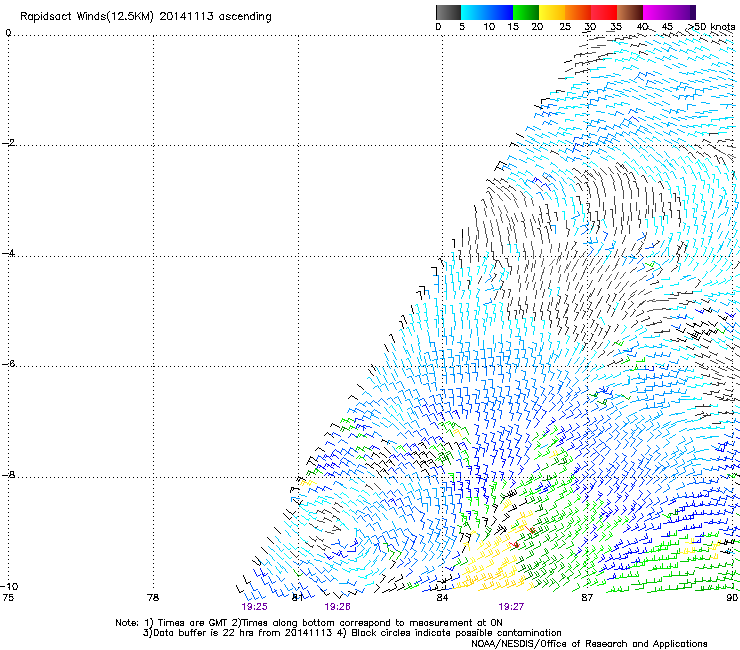Click the 19:27 pass time label
The image size is (740, 650).
[511, 607]
